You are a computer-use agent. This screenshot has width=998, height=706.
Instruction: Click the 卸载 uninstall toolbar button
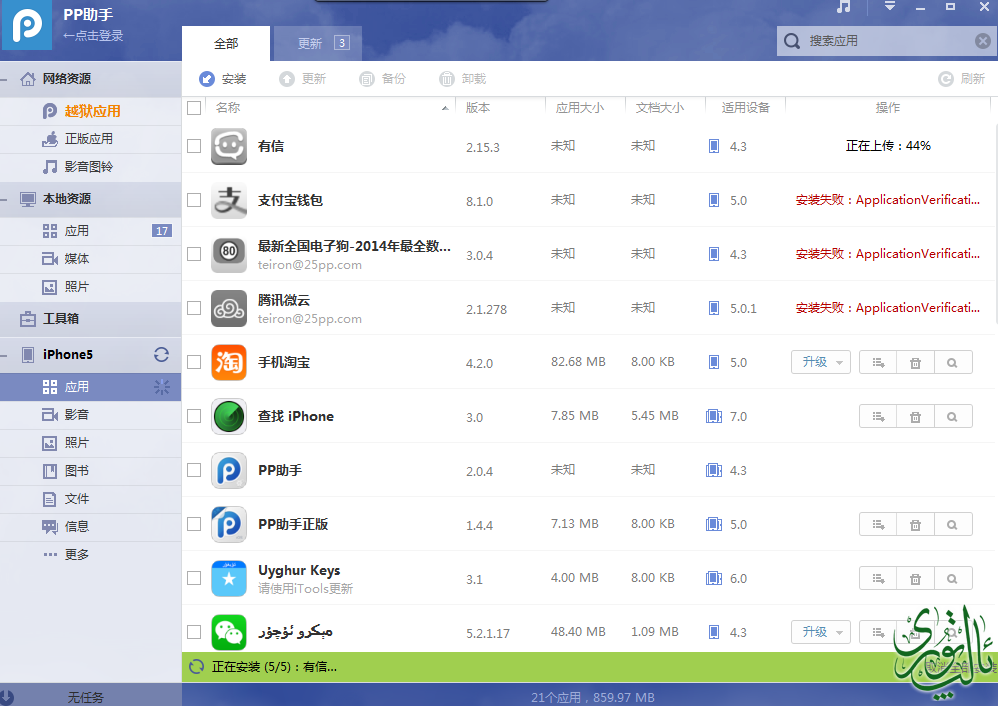click(x=463, y=79)
